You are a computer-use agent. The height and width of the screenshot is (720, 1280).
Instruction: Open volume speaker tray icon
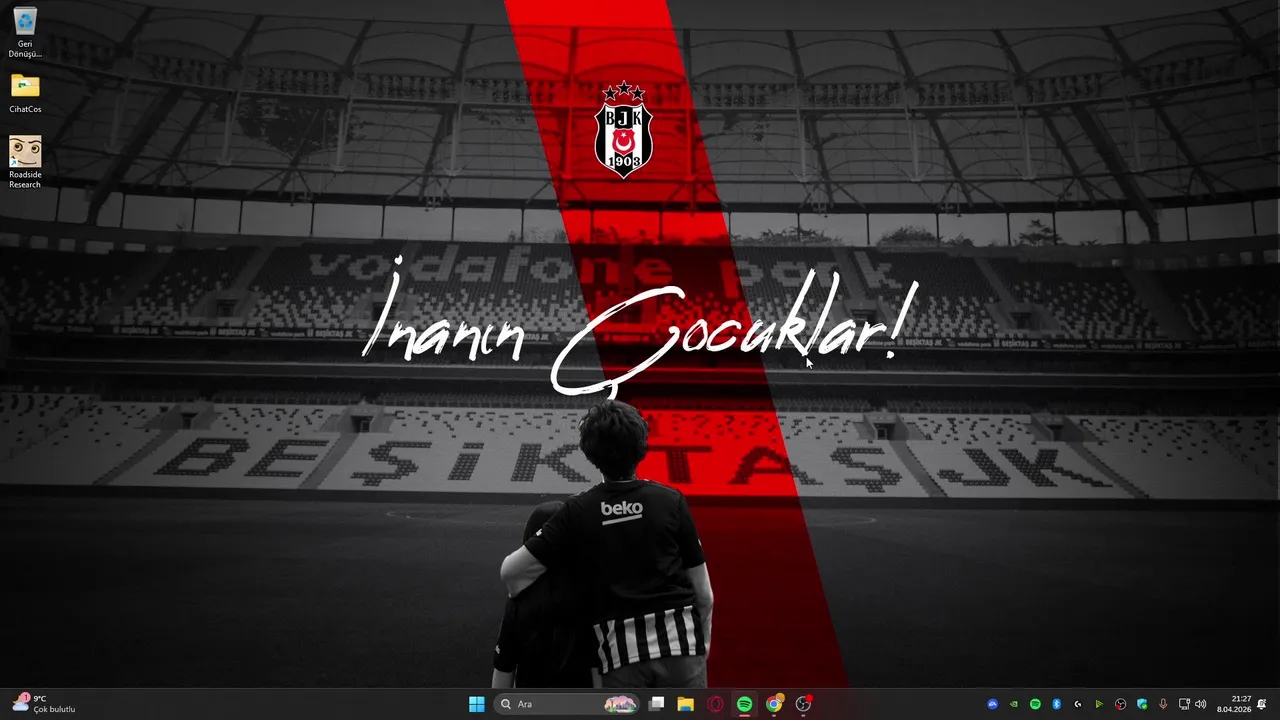tap(1201, 704)
